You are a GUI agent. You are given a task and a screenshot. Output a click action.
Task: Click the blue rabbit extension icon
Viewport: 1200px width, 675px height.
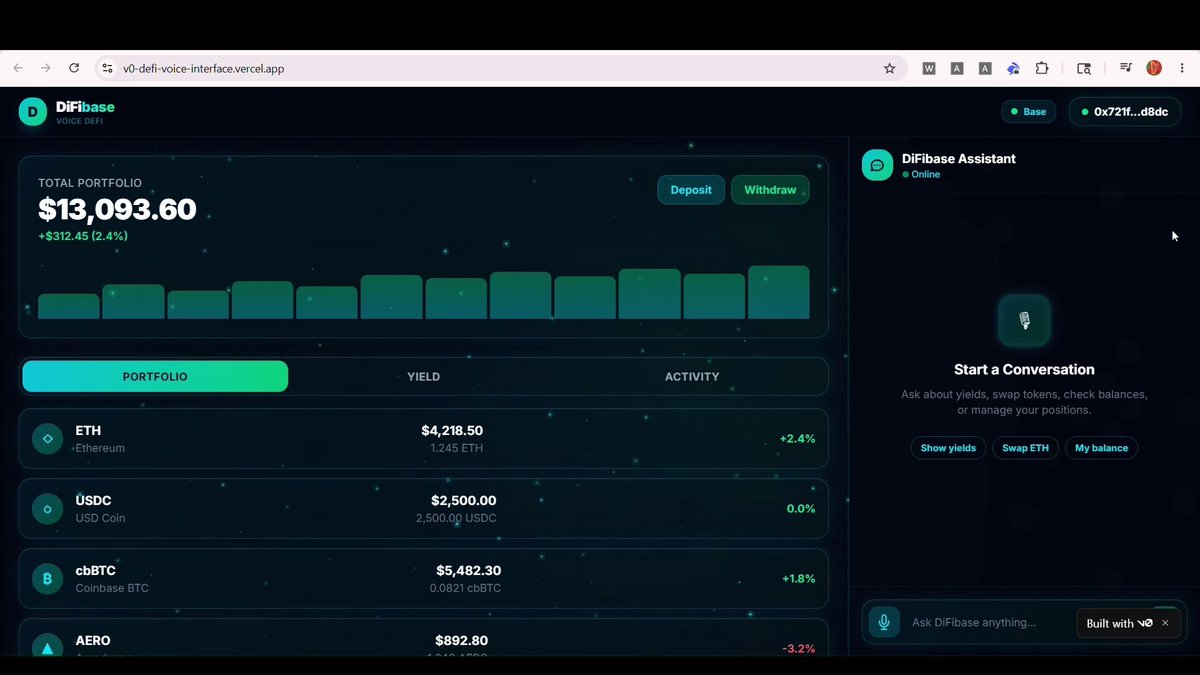tap(1013, 68)
